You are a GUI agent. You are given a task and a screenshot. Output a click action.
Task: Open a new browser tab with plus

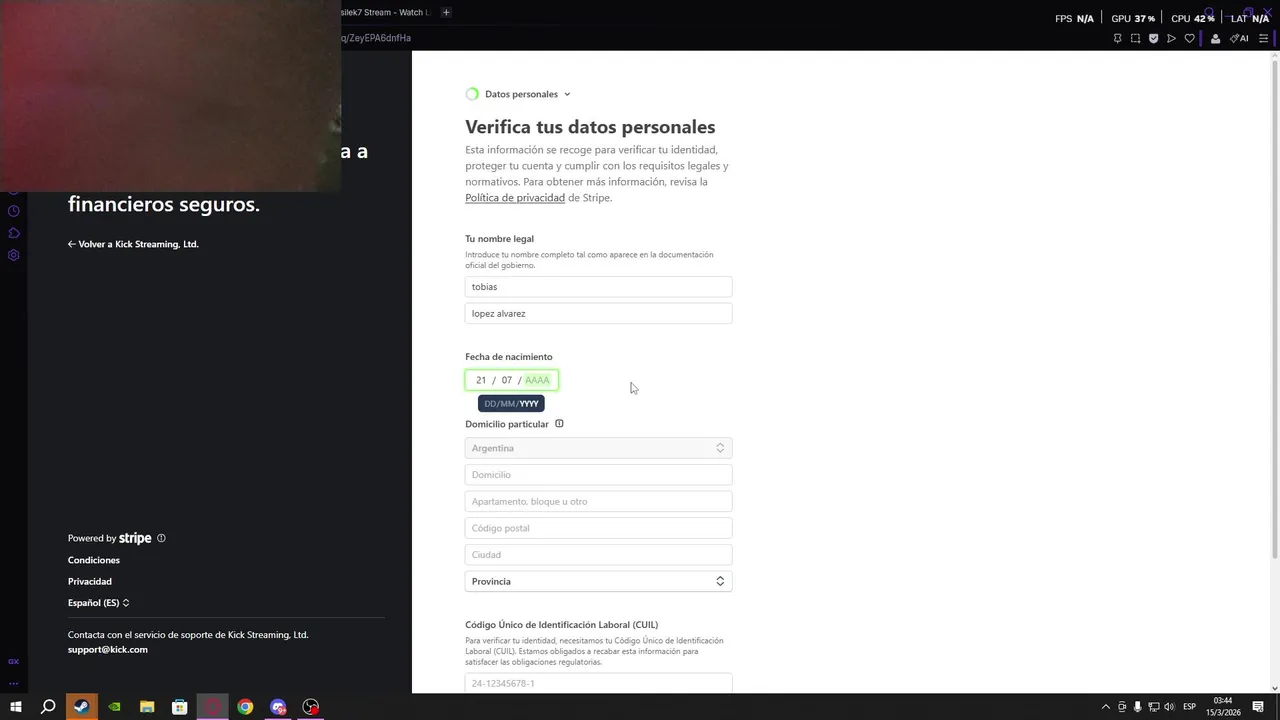pos(446,12)
